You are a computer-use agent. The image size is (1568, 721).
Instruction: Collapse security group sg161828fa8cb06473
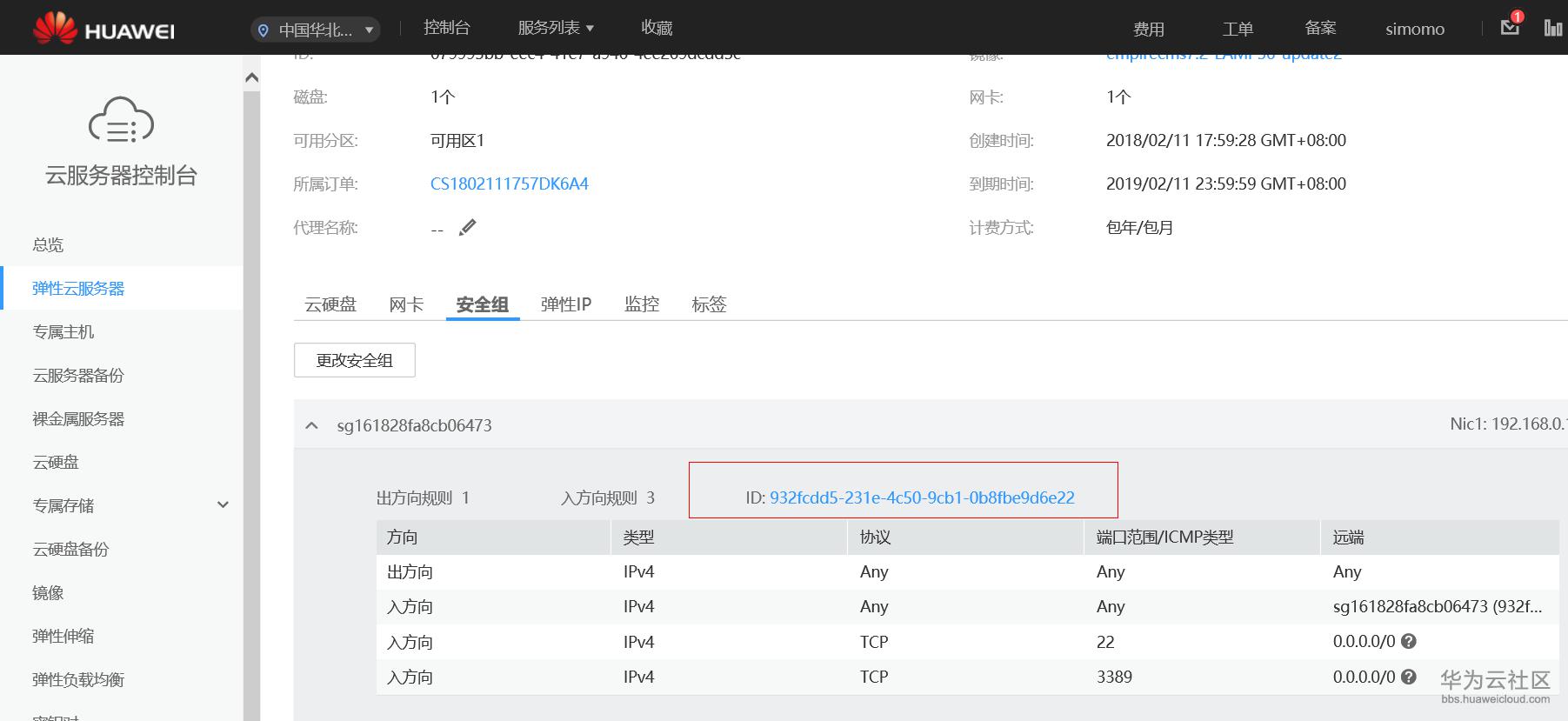(x=311, y=425)
